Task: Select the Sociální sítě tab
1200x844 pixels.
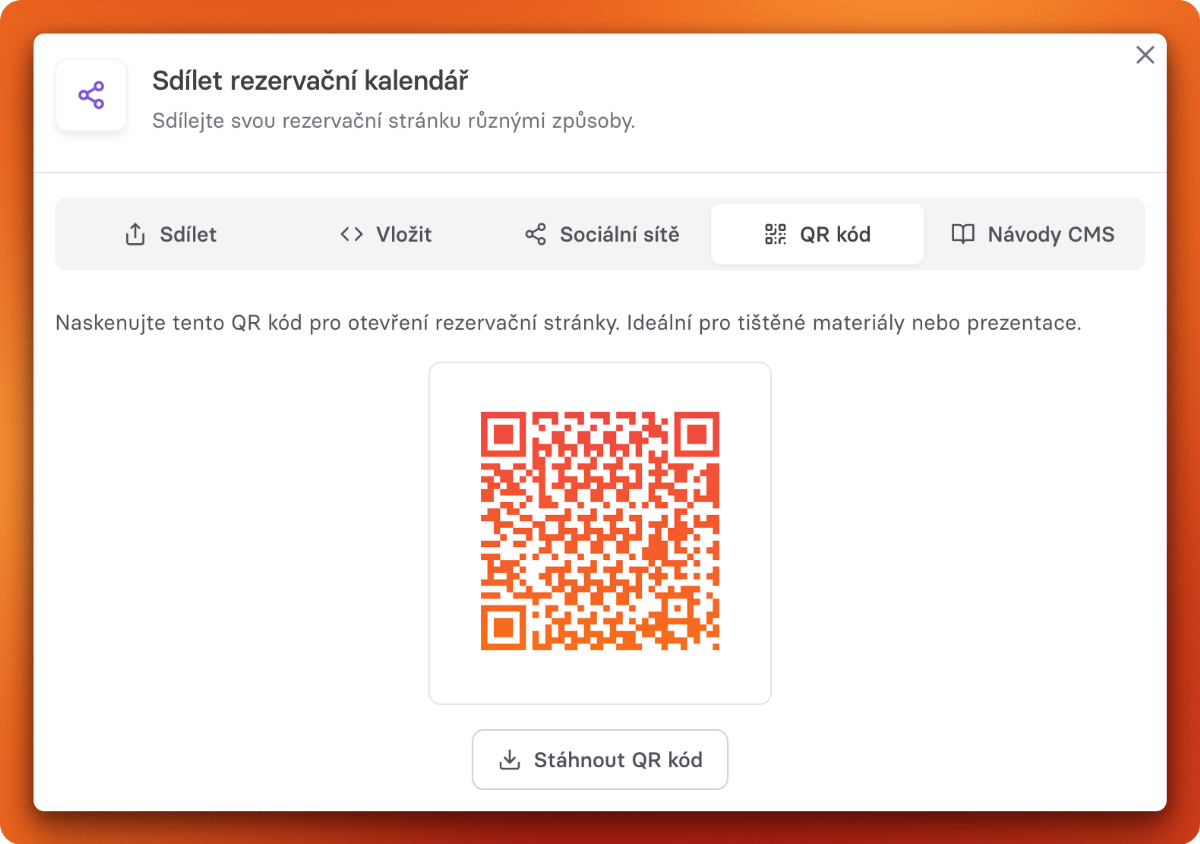Action: pos(602,235)
